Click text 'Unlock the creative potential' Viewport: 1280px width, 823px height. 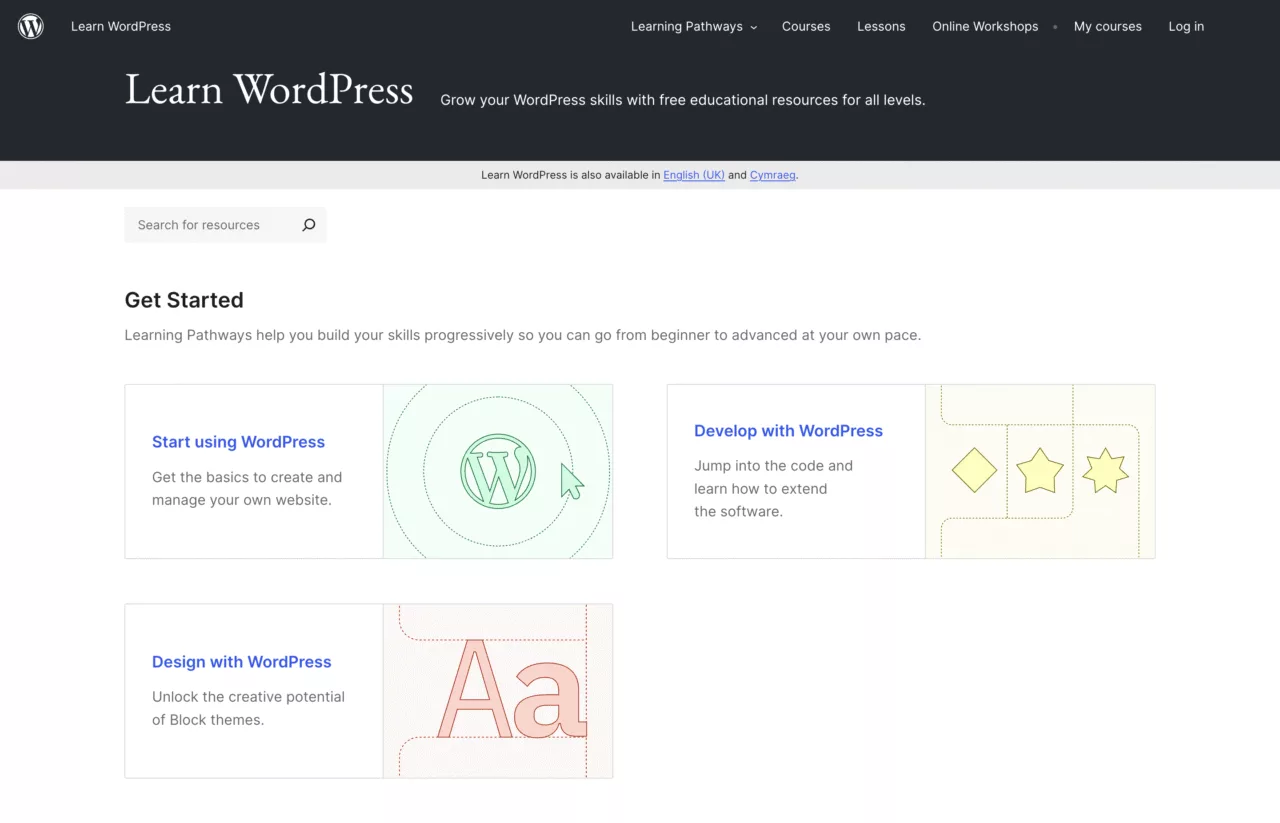(248, 697)
